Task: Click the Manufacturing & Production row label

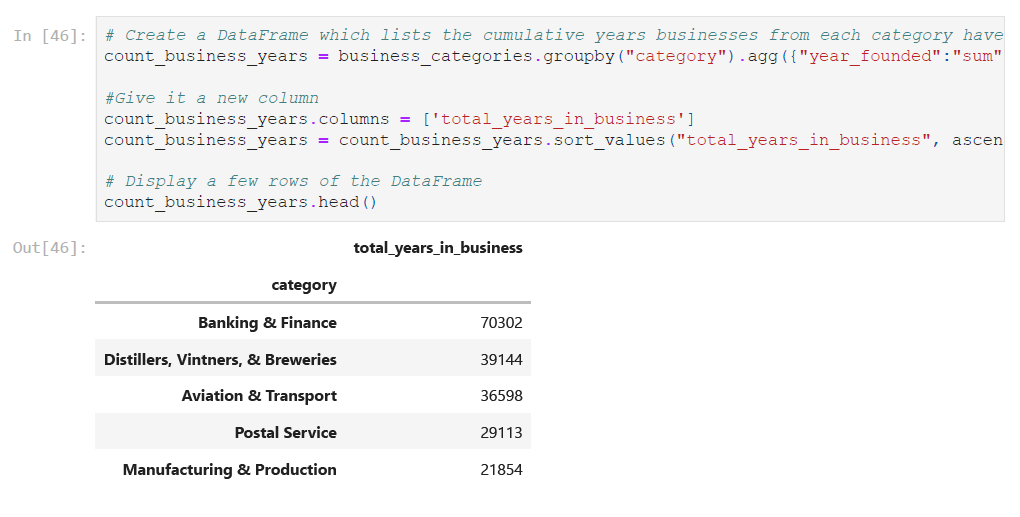Action: (230, 470)
